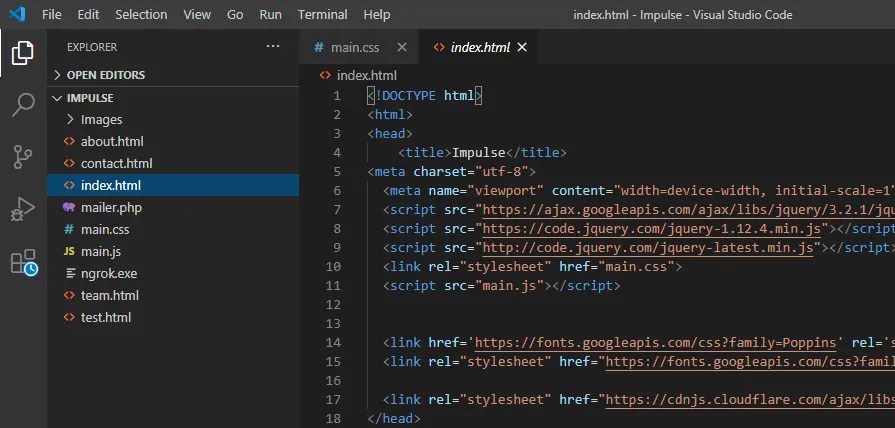Close the index.html tab
The width and height of the screenshot is (895, 428).
pyautogui.click(x=522, y=47)
